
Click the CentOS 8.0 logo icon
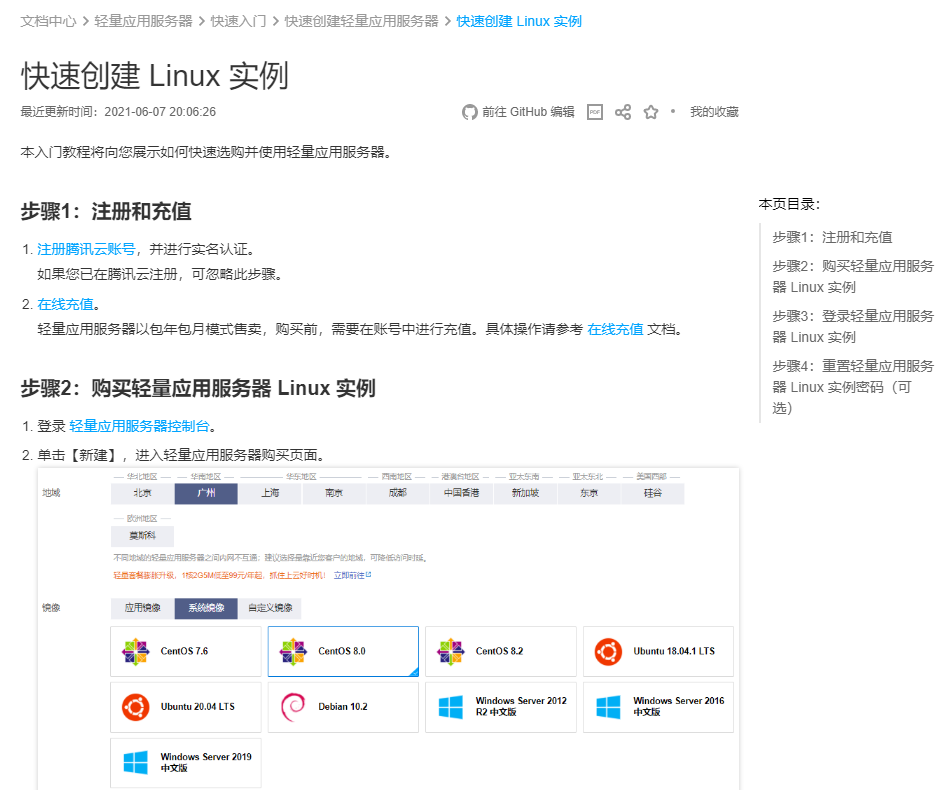[x=293, y=652]
